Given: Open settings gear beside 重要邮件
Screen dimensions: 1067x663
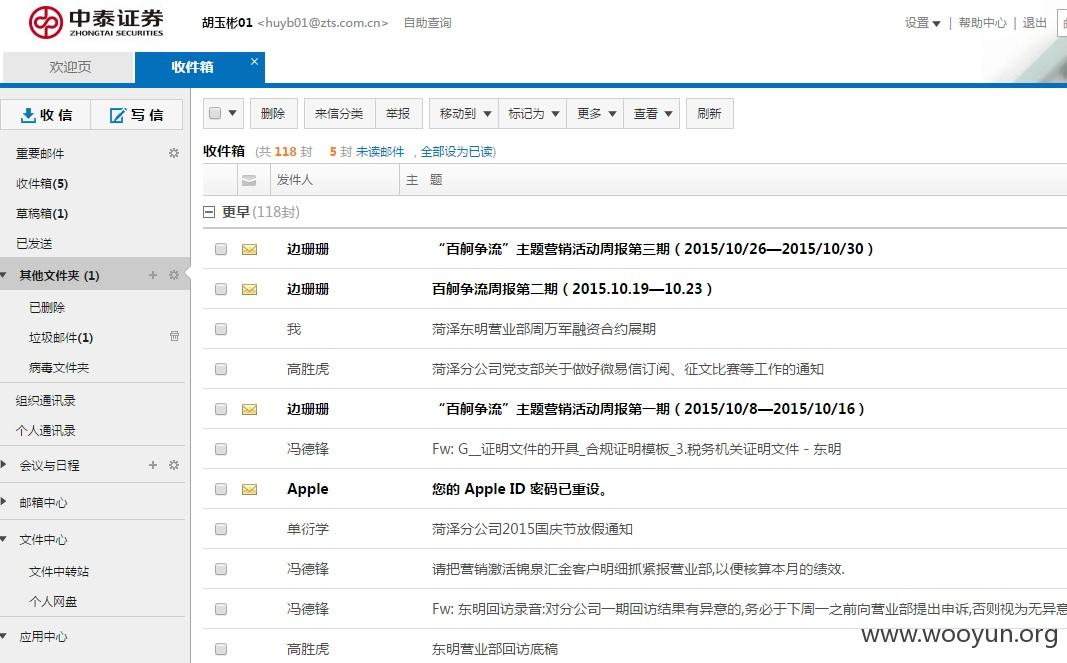Looking at the screenshot, I should pyautogui.click(x=174, y=153).
